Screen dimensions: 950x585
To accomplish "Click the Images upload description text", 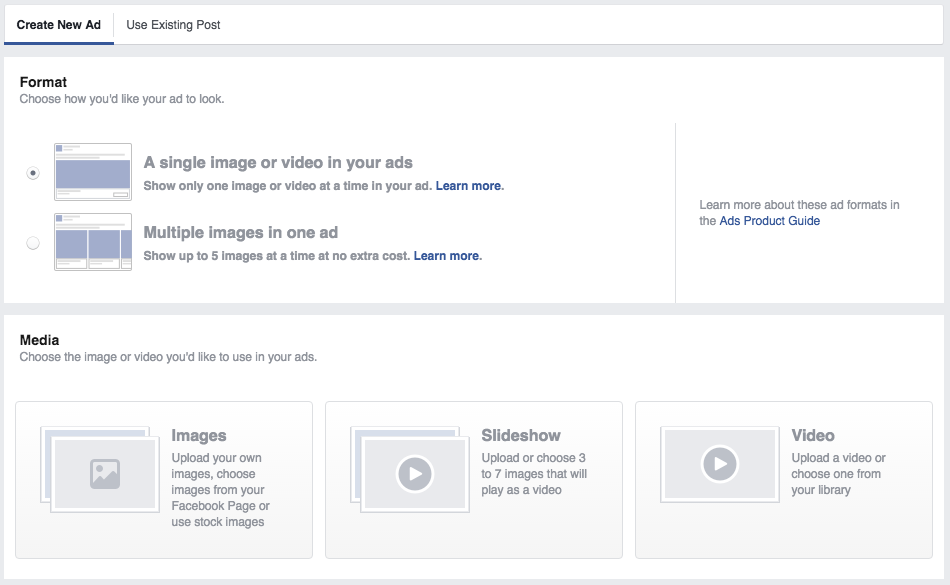I will point(220,490).
